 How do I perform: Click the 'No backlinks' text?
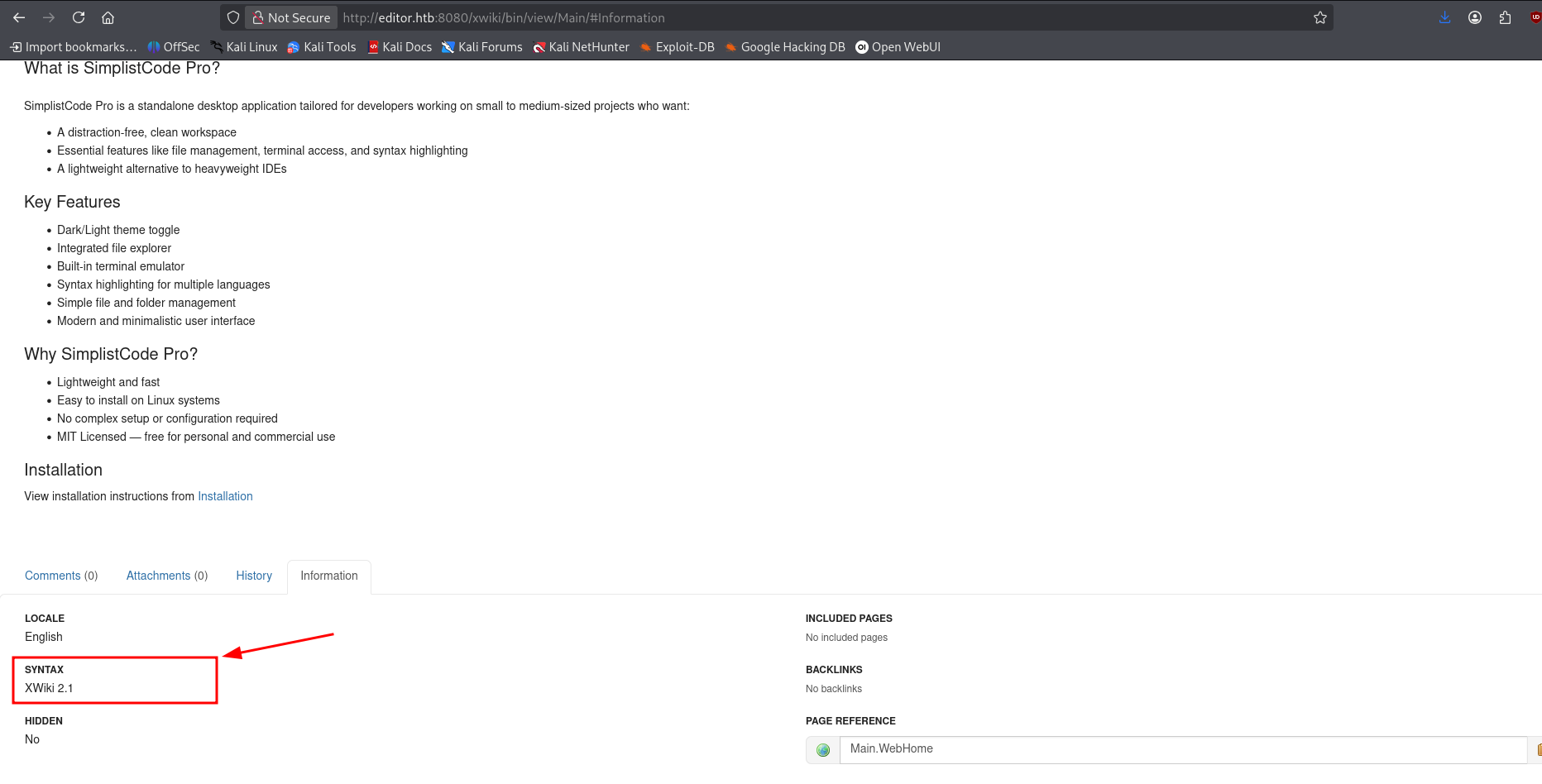(x=834, y=689)
